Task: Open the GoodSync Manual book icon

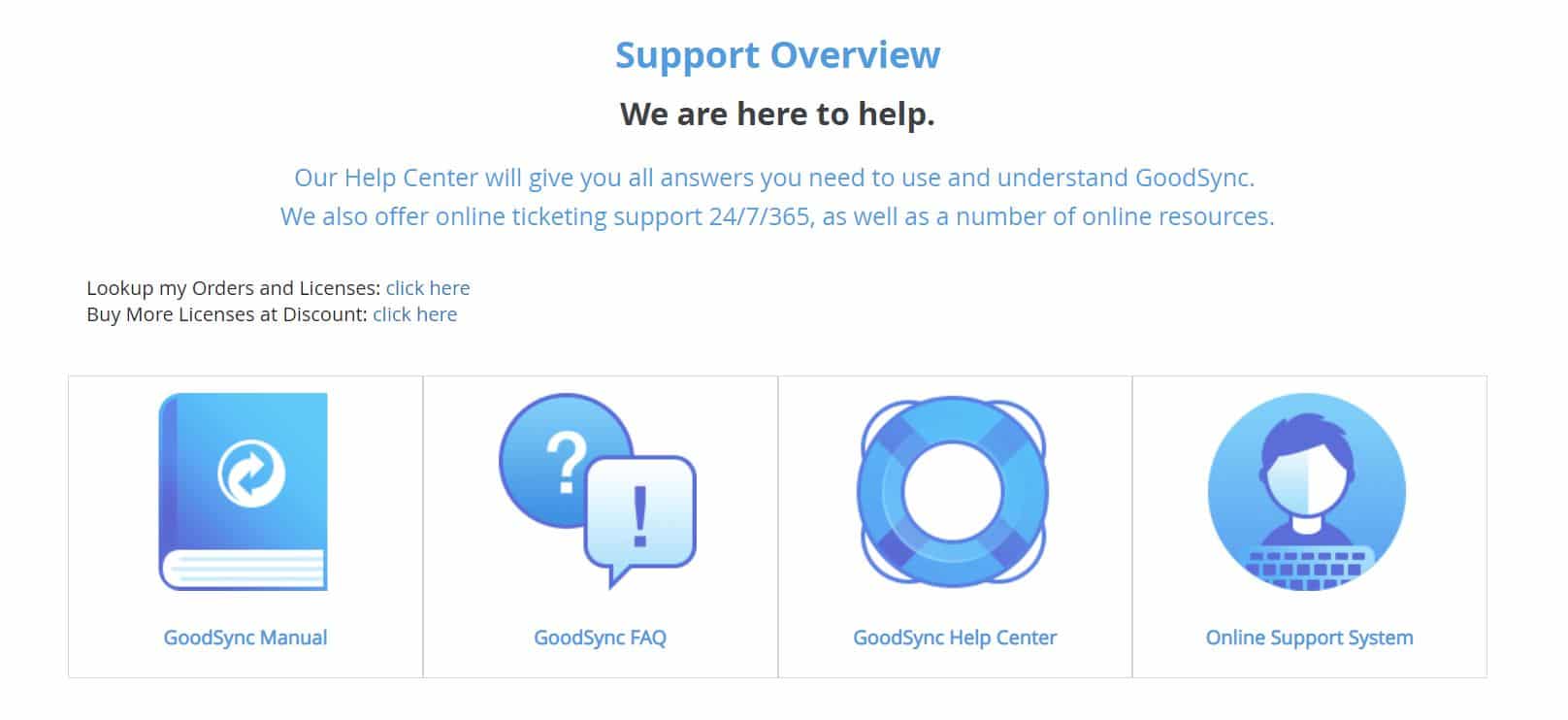Action: 243,491
